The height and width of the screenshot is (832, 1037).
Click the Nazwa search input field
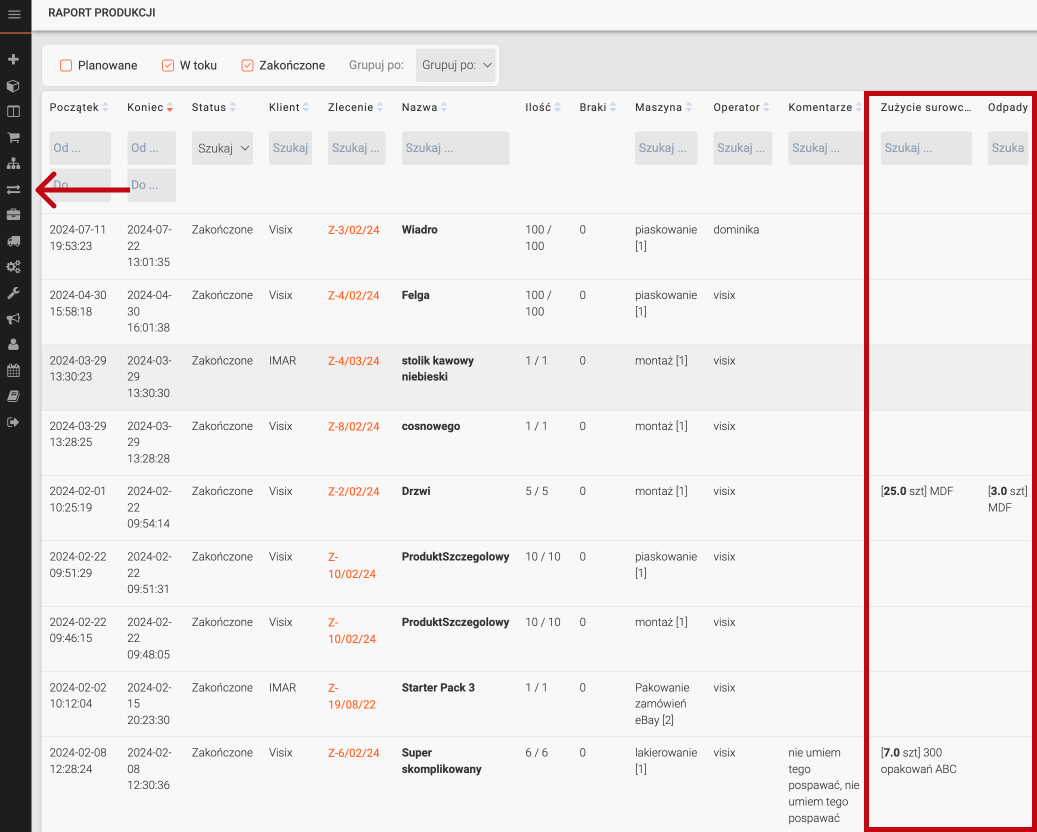(x=455, y=148)
